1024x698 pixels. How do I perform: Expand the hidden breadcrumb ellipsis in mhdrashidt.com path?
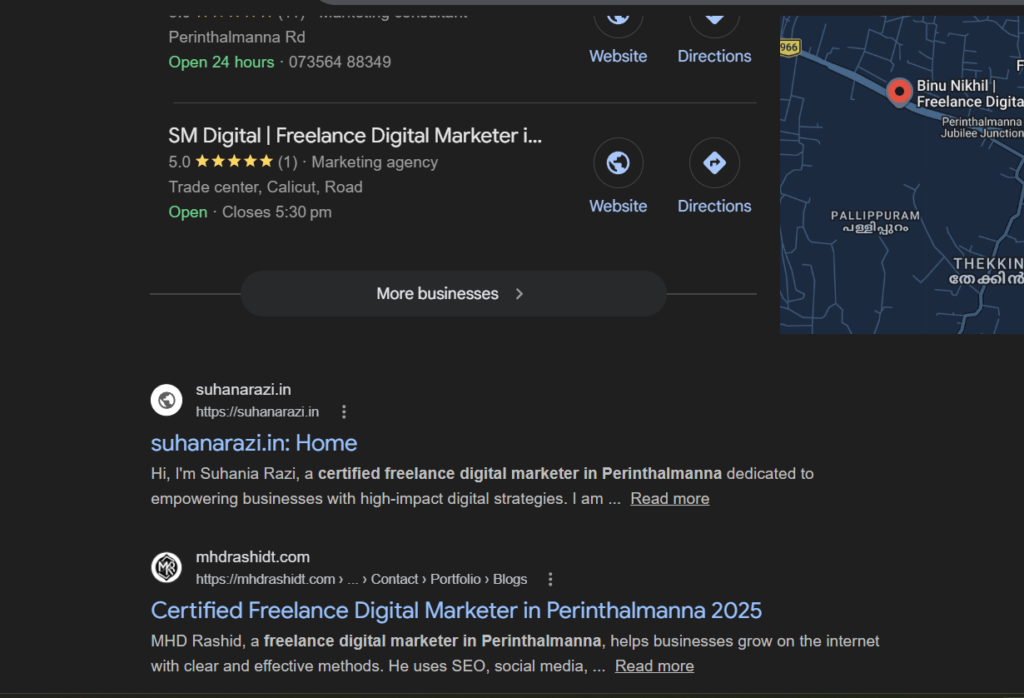pos(352,579)
